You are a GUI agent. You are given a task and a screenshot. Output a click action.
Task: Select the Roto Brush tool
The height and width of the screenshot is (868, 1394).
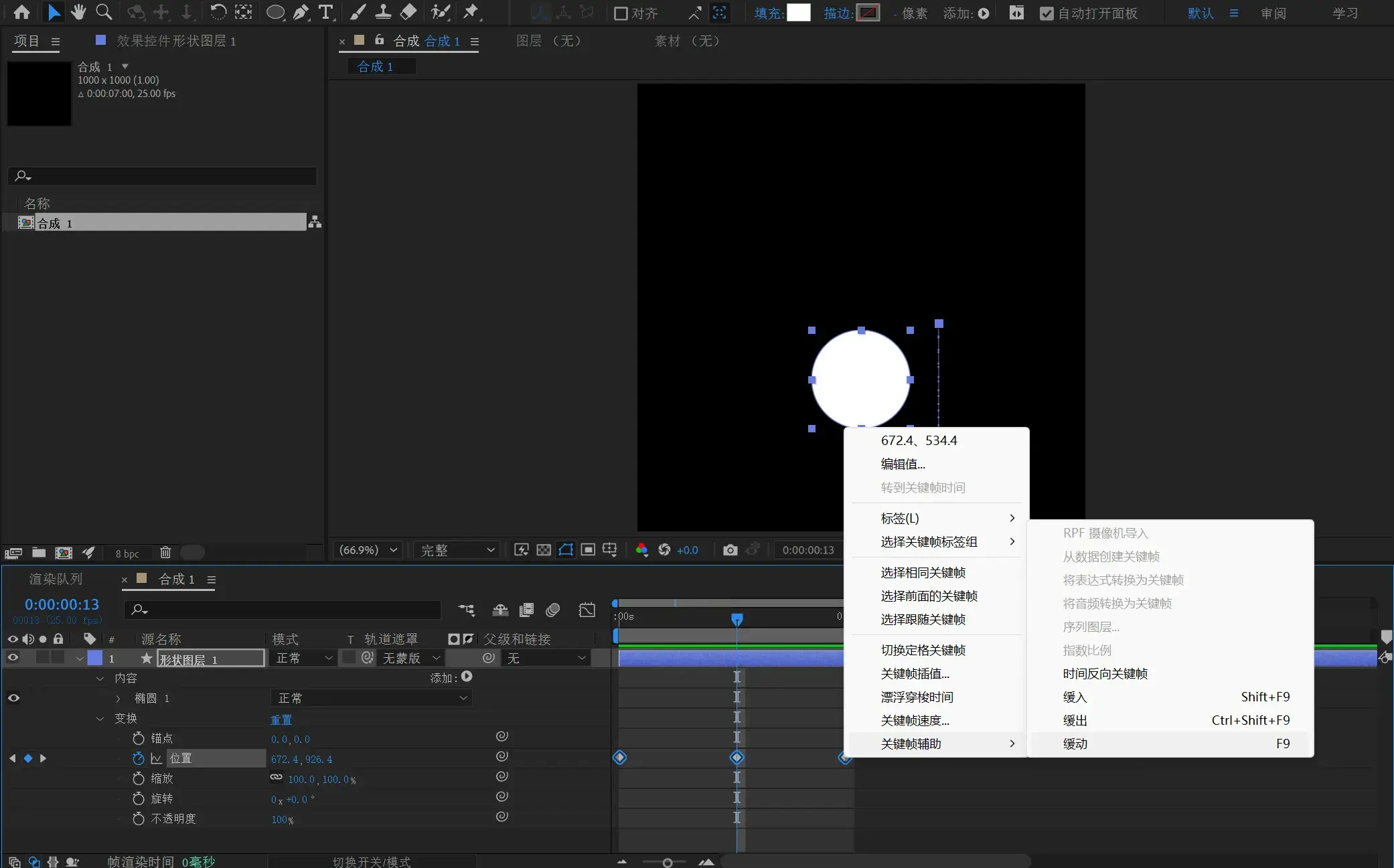[440, 12]
